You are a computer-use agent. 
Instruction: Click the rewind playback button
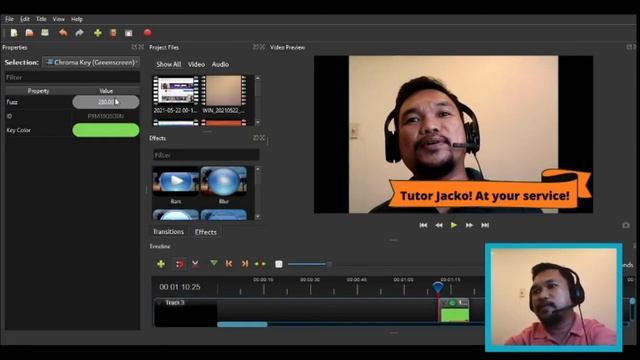pos(439,225)
